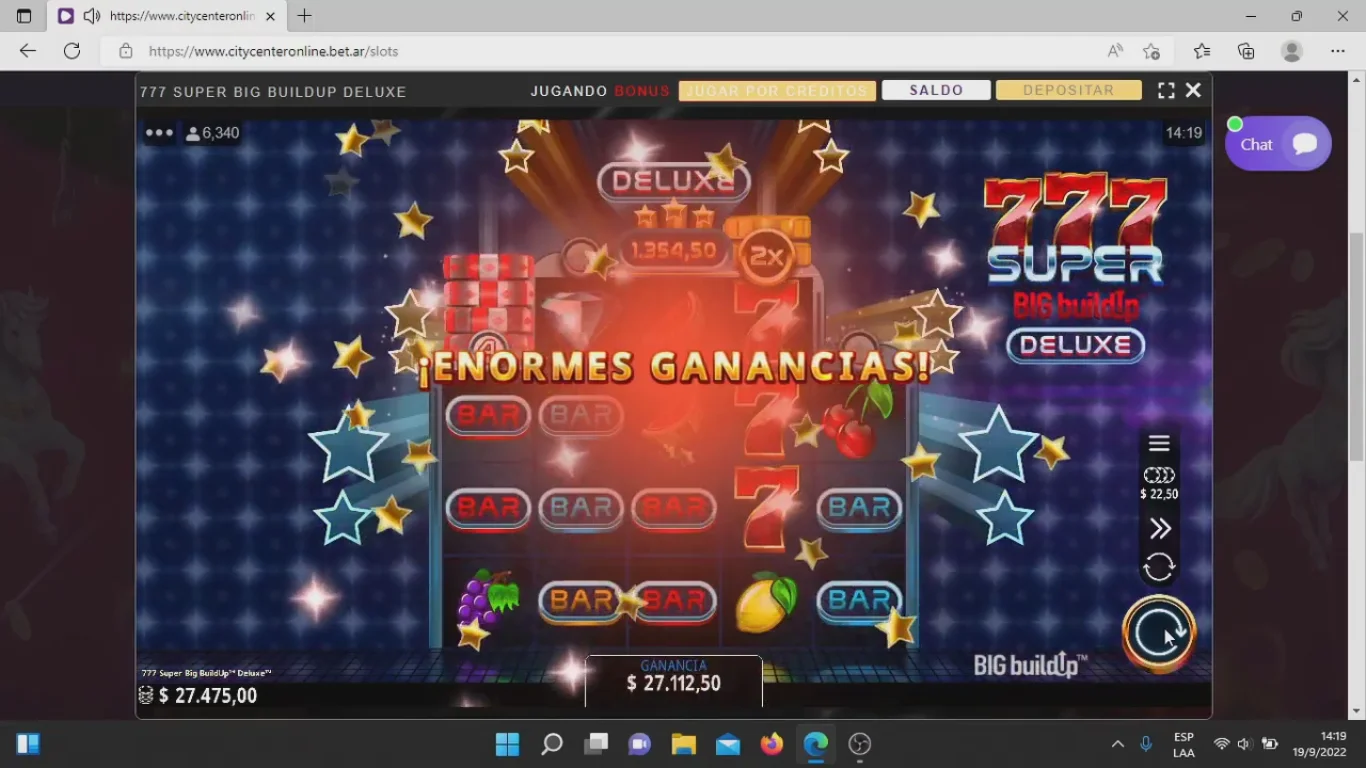Open the game hamburger menu
The width and height of the screenshot is (1366, 768).
click(1159, 443)
